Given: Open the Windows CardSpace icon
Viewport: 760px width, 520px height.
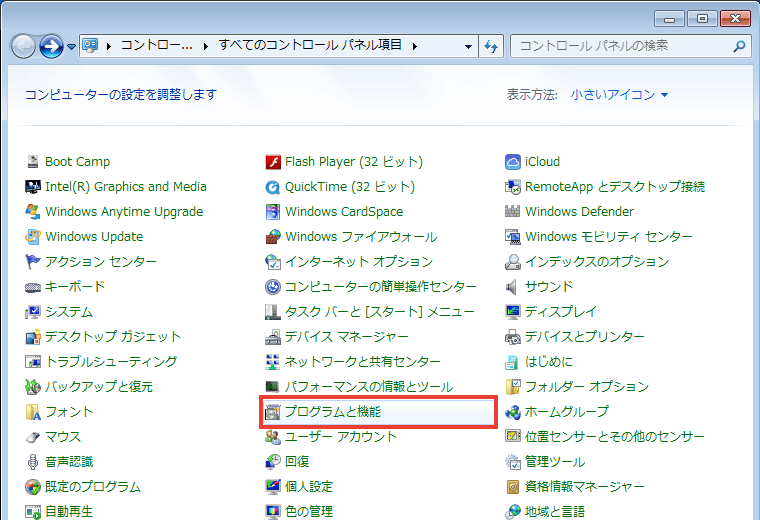Looking at the screenshot, I should pos(273,212).
